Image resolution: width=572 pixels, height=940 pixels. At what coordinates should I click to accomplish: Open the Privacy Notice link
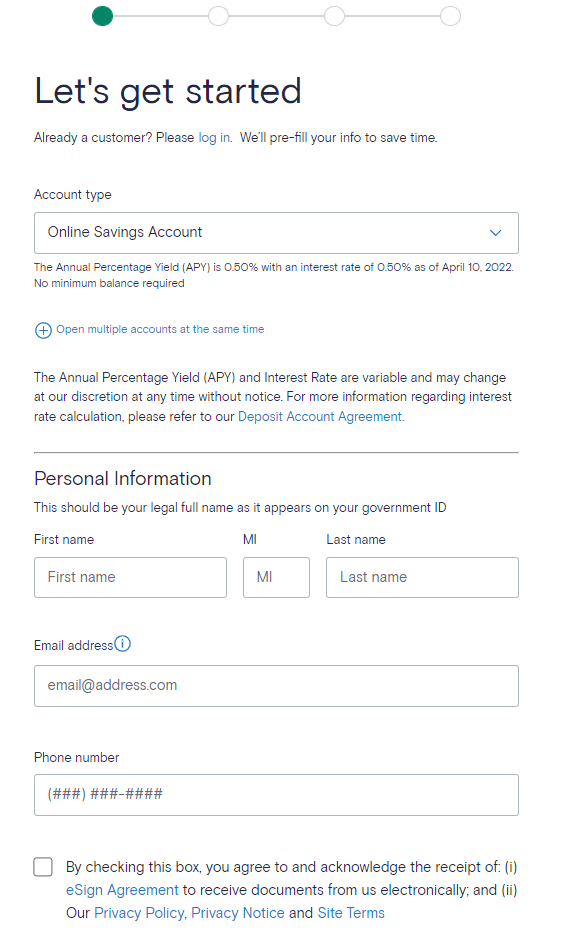[x=238, y=913]
